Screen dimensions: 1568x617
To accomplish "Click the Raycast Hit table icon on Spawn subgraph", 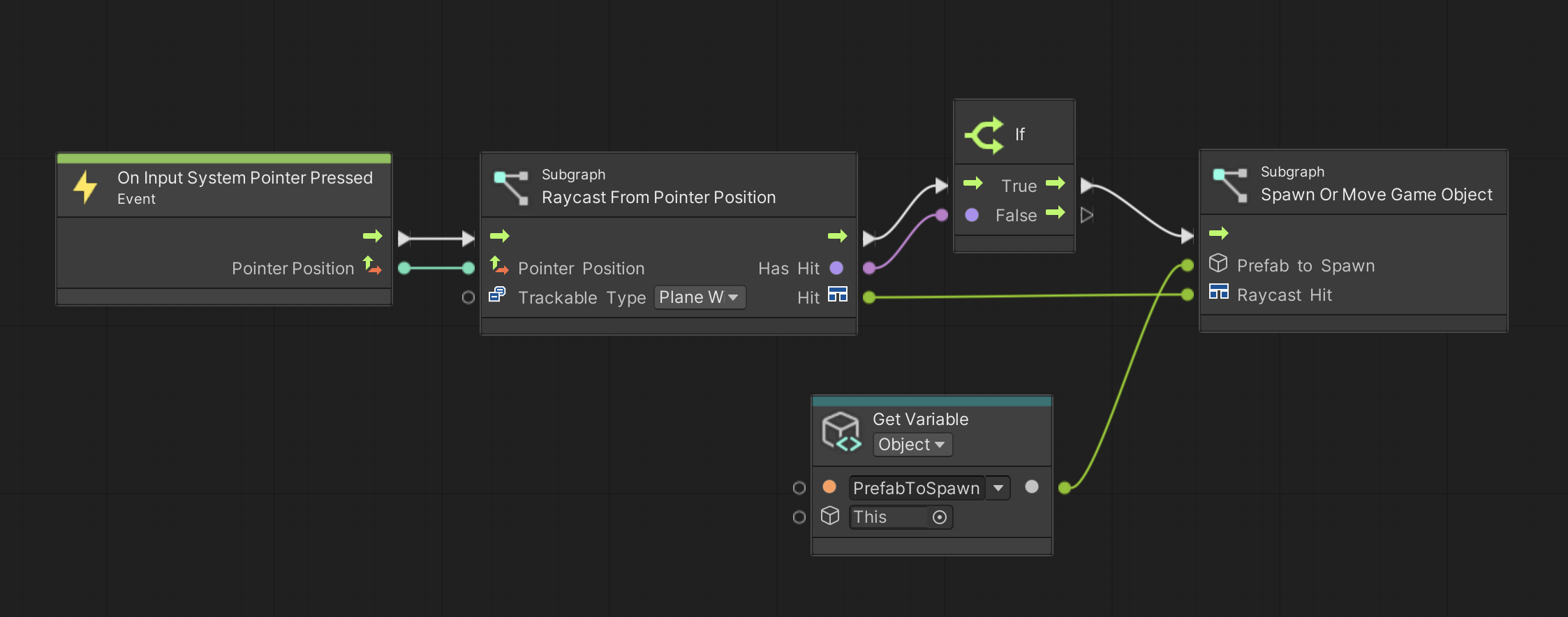I will [1219, 292].
